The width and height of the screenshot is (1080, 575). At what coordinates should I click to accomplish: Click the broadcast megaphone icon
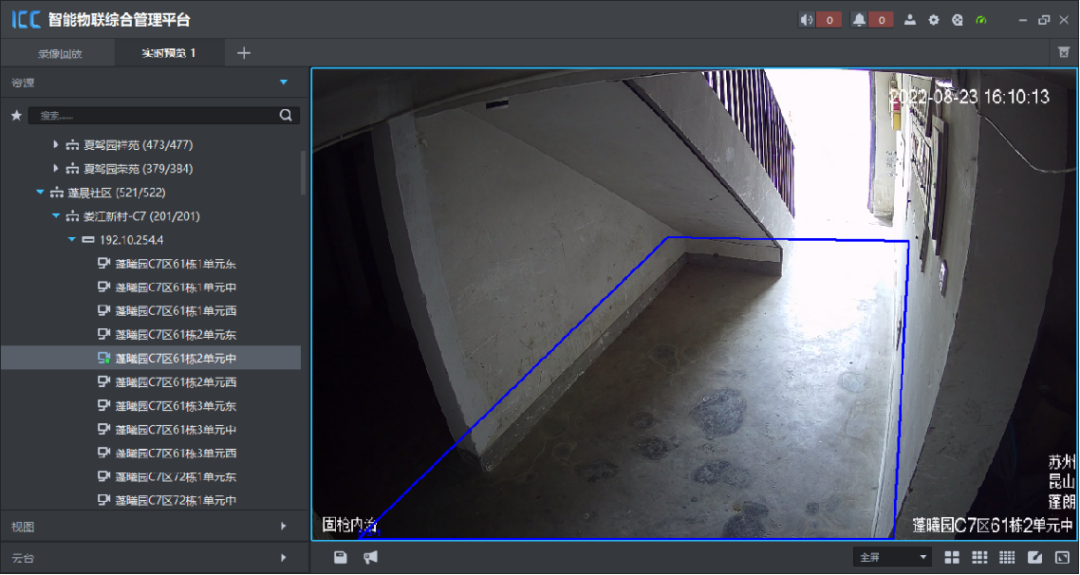coord(370,557)
